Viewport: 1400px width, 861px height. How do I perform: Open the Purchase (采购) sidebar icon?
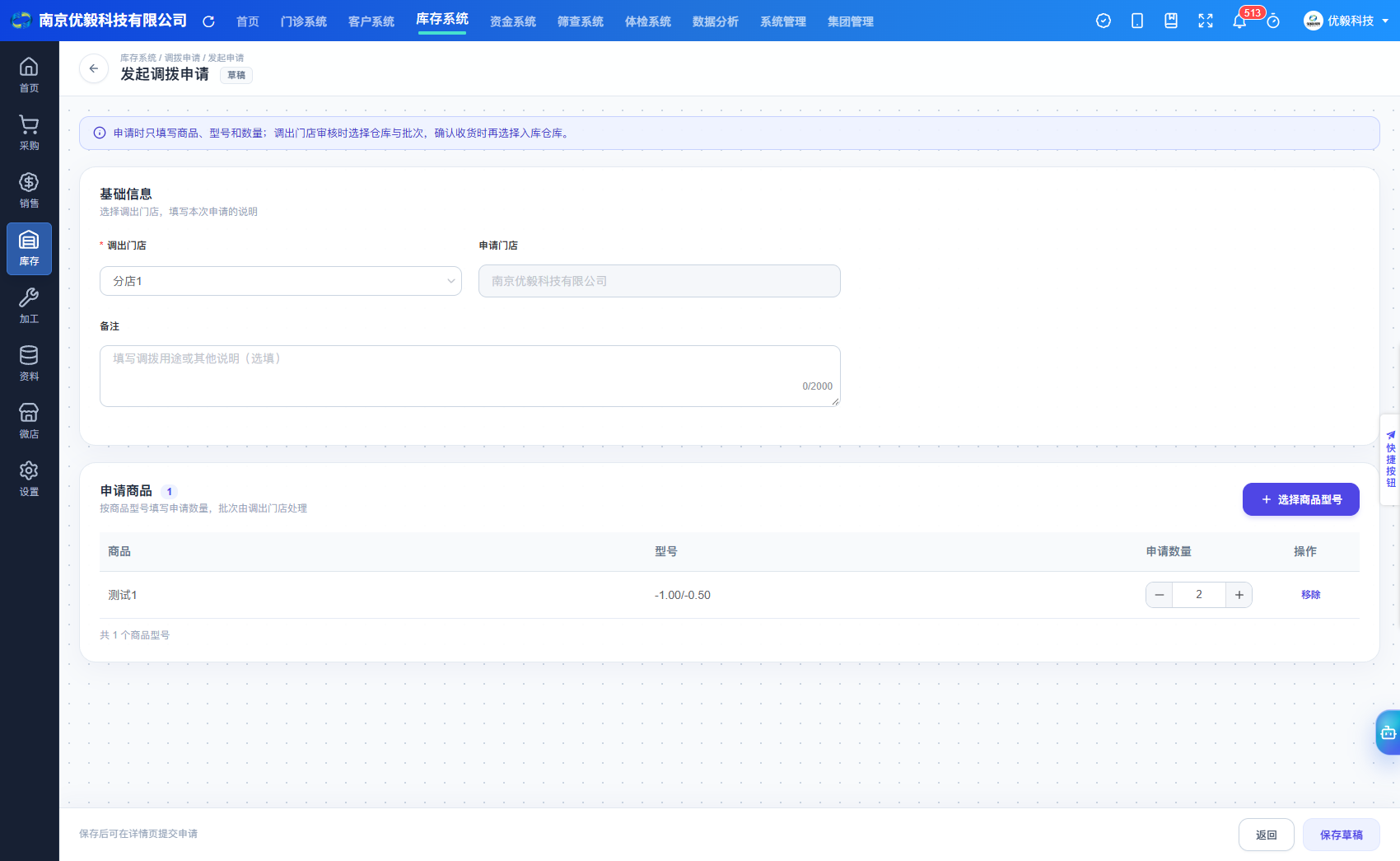(x=29, y=133)
